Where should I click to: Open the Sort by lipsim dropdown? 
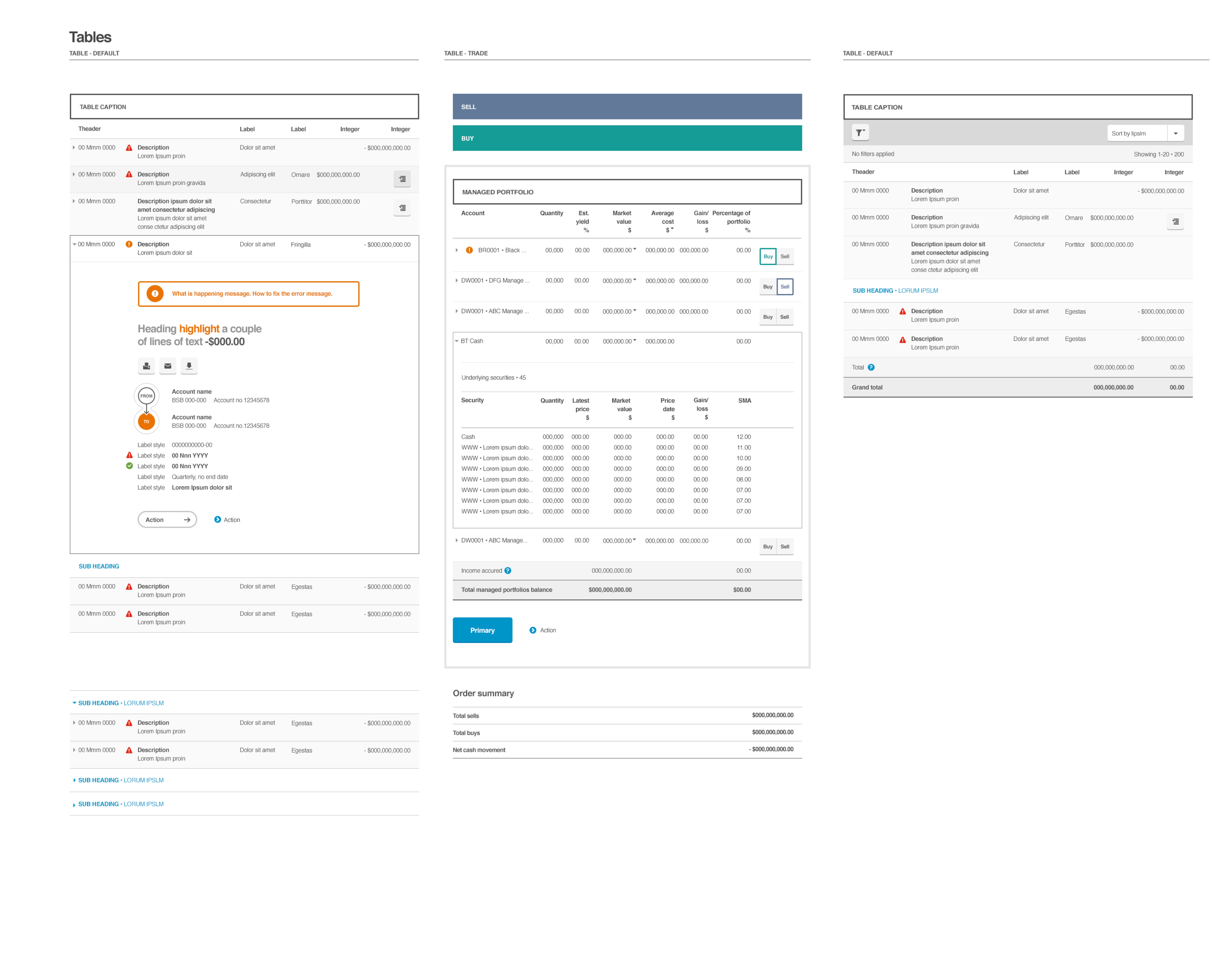[x=1145, y=133]
